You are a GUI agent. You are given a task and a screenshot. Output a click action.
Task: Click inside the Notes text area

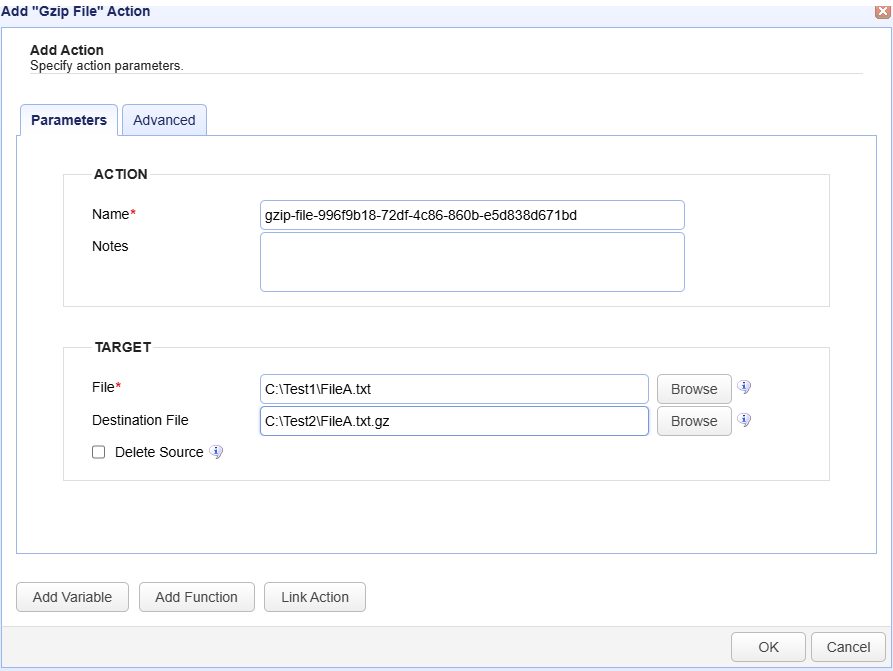coord(472,262)
